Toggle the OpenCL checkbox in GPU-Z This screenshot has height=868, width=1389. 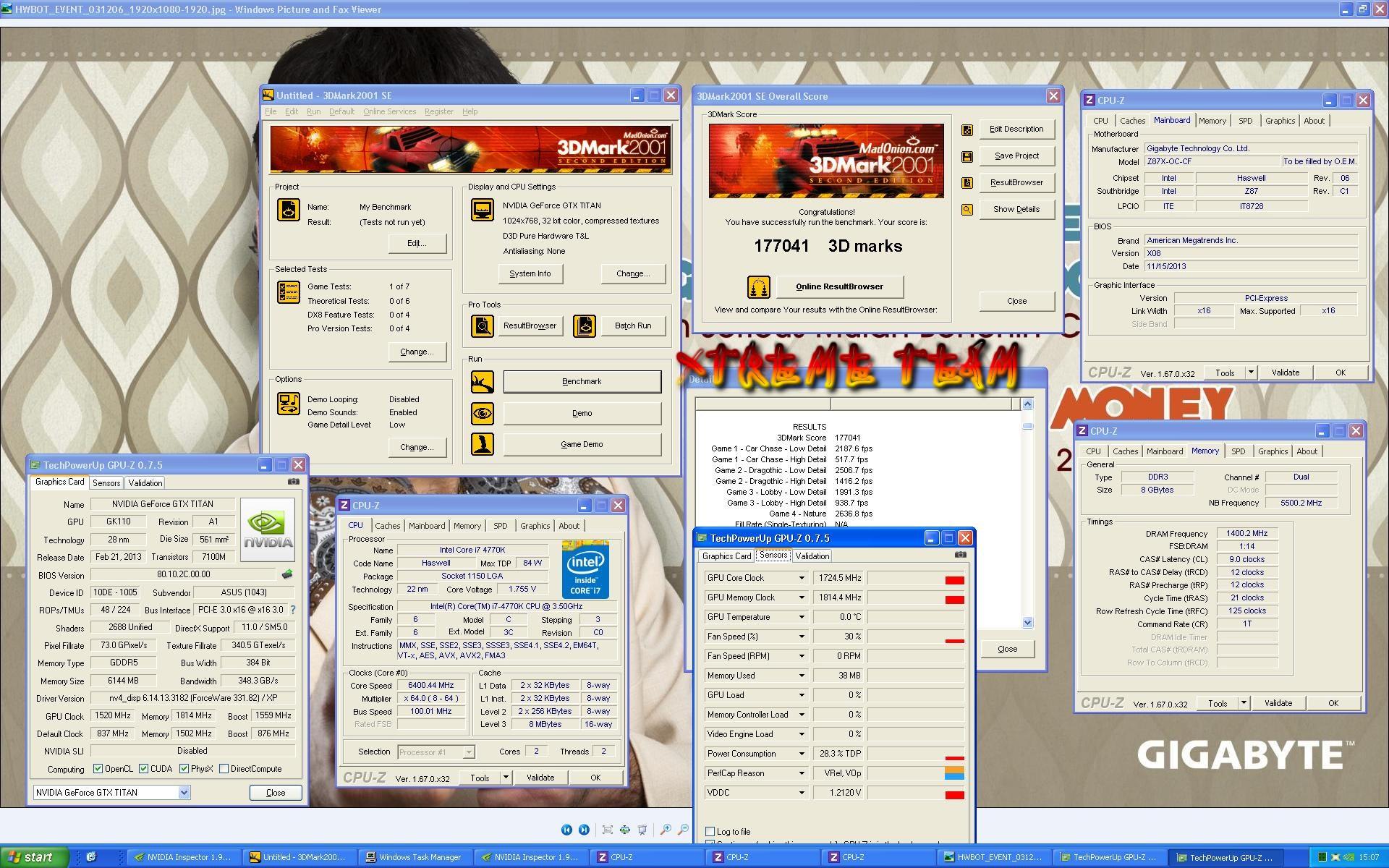[x=98, y=768]
